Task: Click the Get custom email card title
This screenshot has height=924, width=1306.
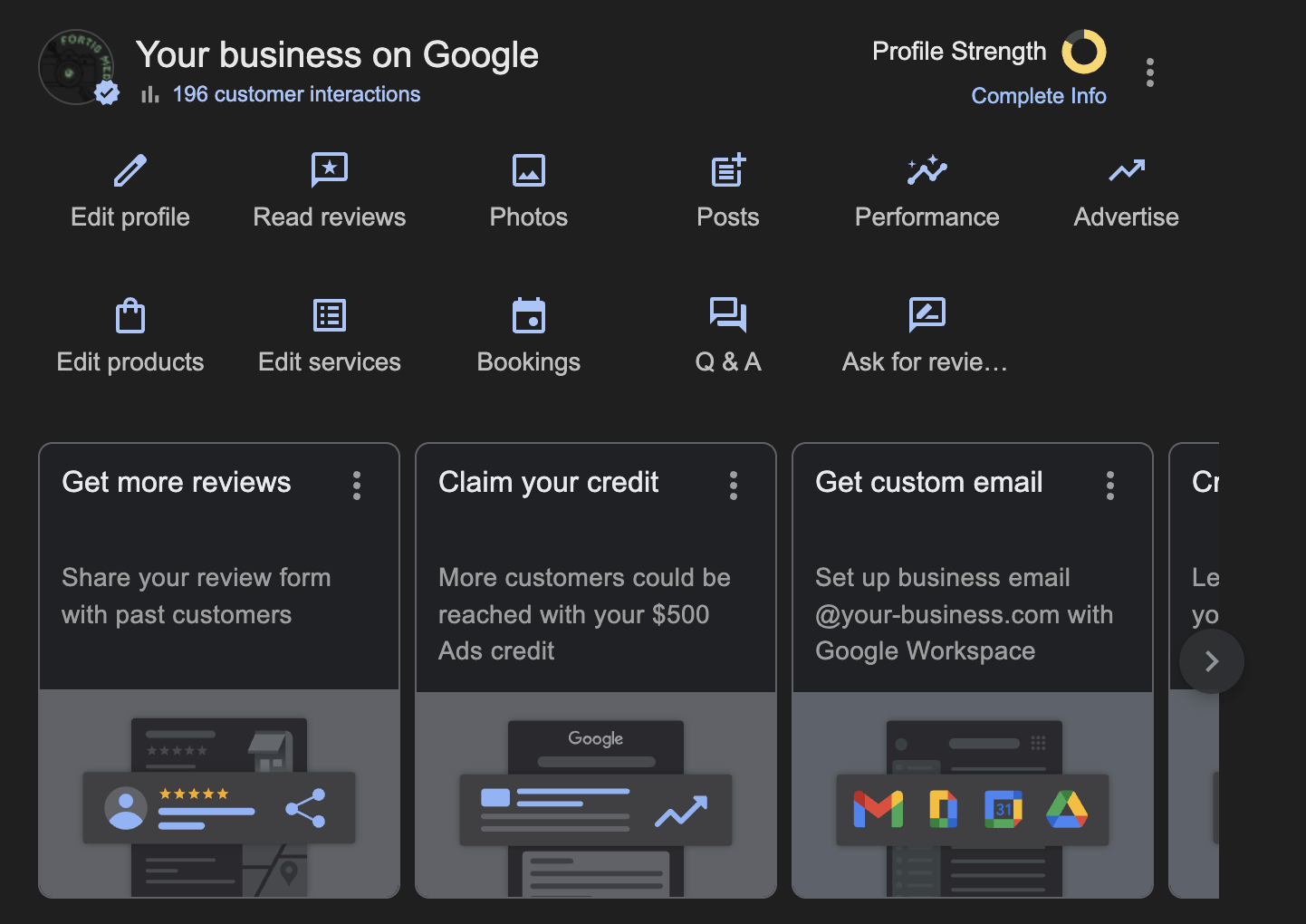Action: pos(929,483)
